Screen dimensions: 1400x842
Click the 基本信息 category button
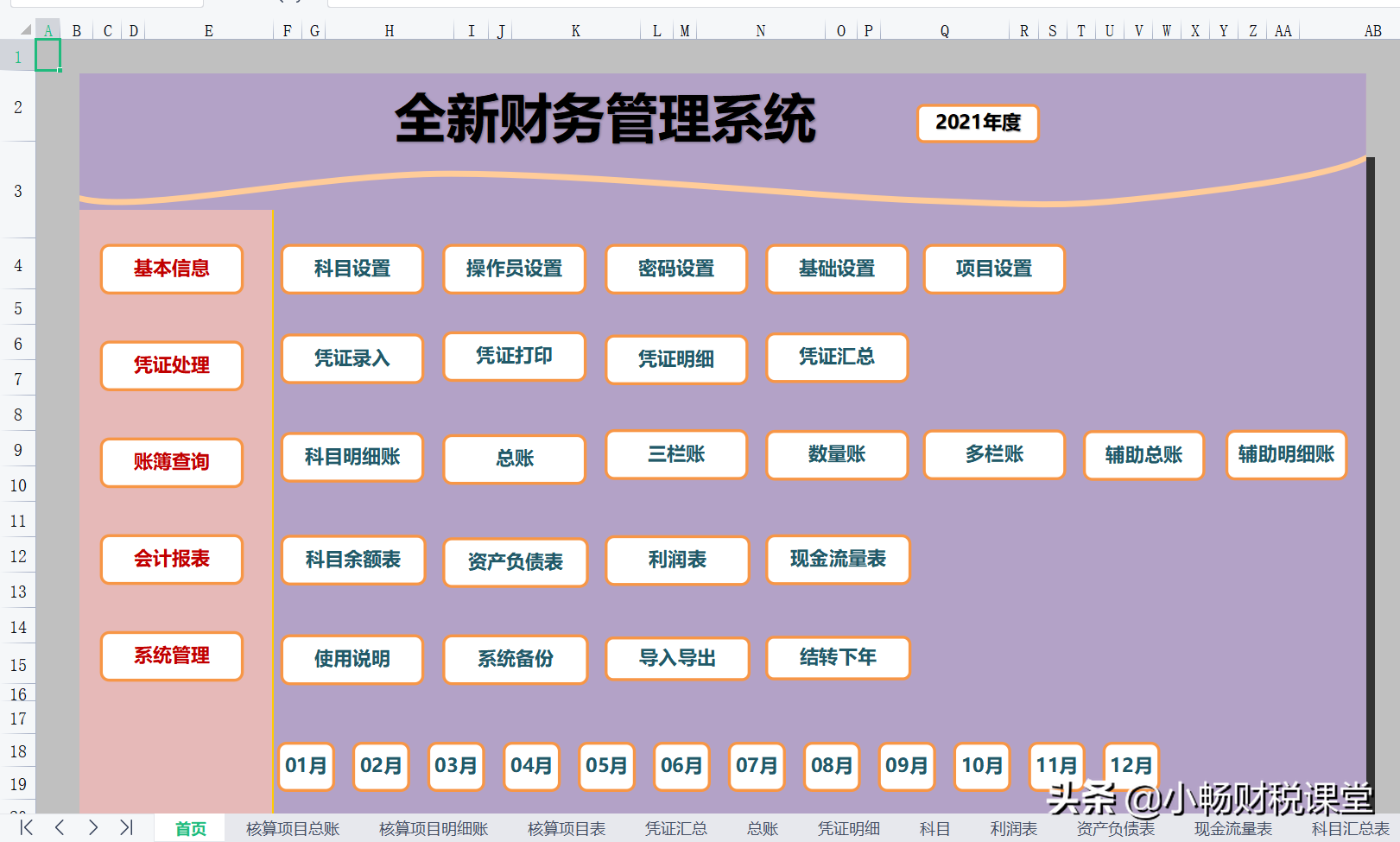(171, 269)
